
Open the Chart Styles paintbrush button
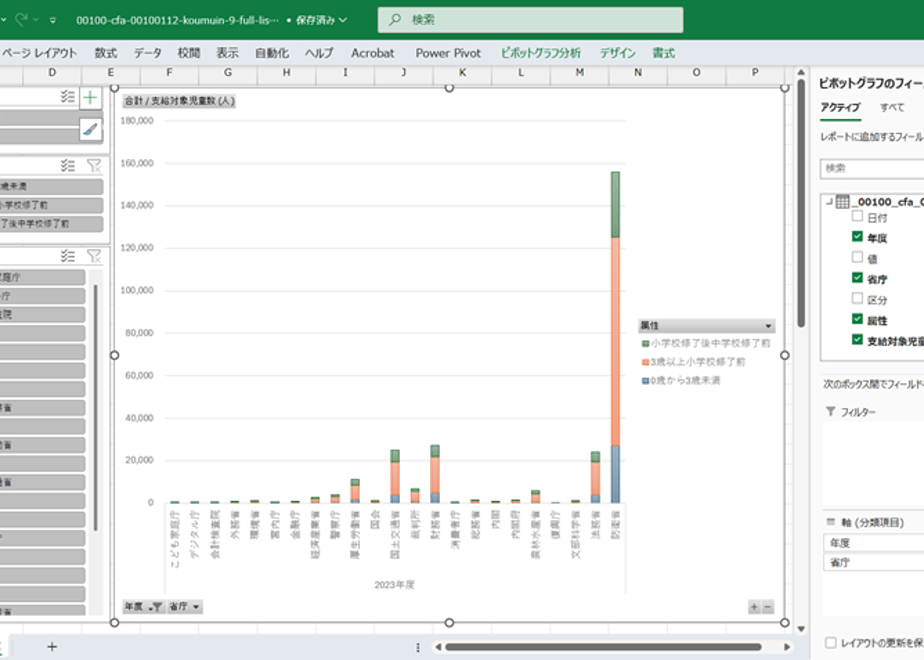(90, 128)
